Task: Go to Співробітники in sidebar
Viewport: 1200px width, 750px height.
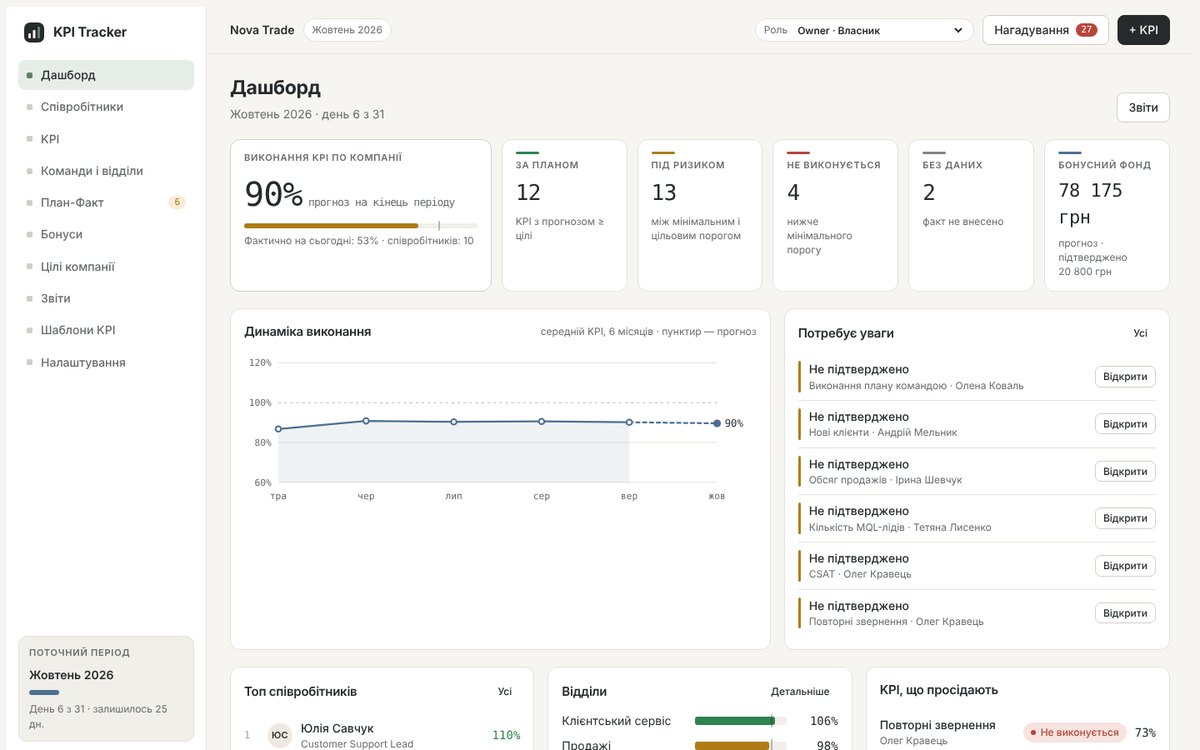Action: pyautogui.click(x=106, y=107)
